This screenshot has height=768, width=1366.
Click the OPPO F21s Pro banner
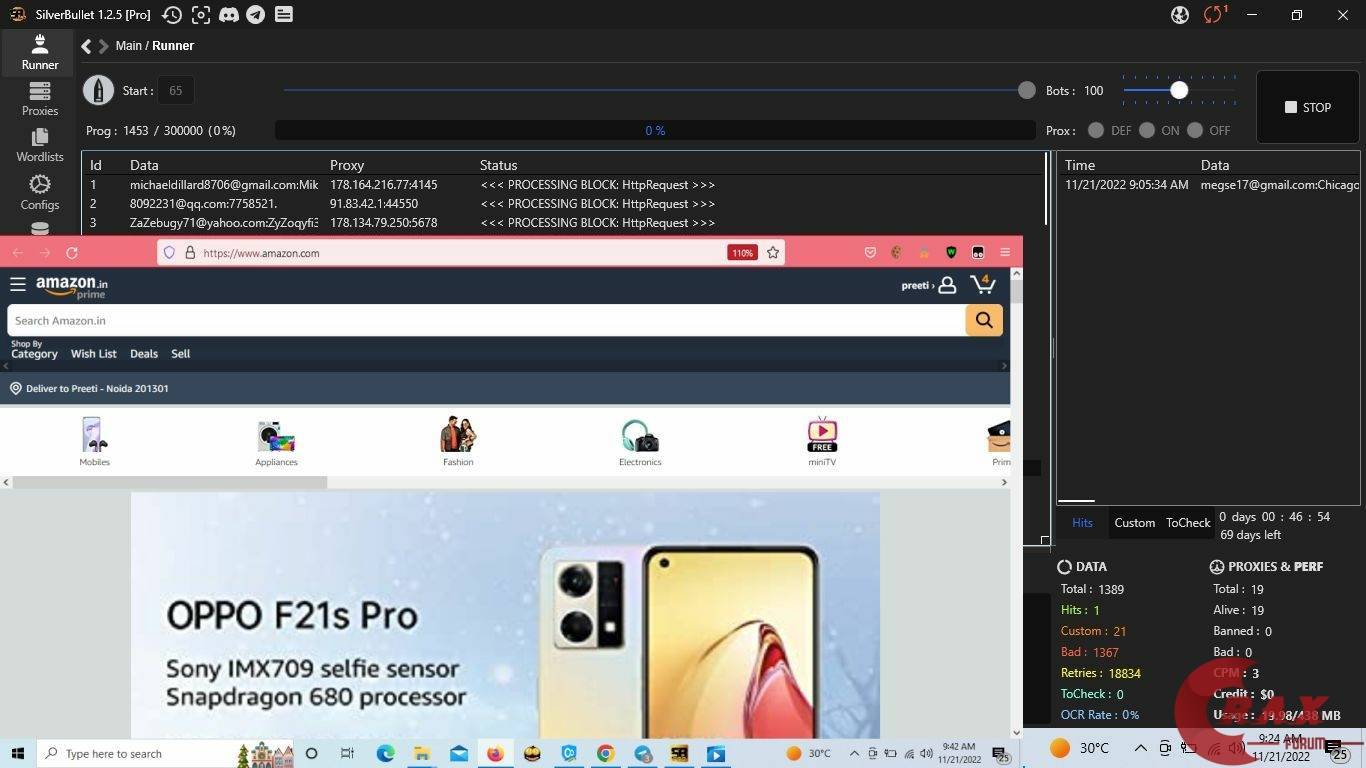(x=505, y=616)
